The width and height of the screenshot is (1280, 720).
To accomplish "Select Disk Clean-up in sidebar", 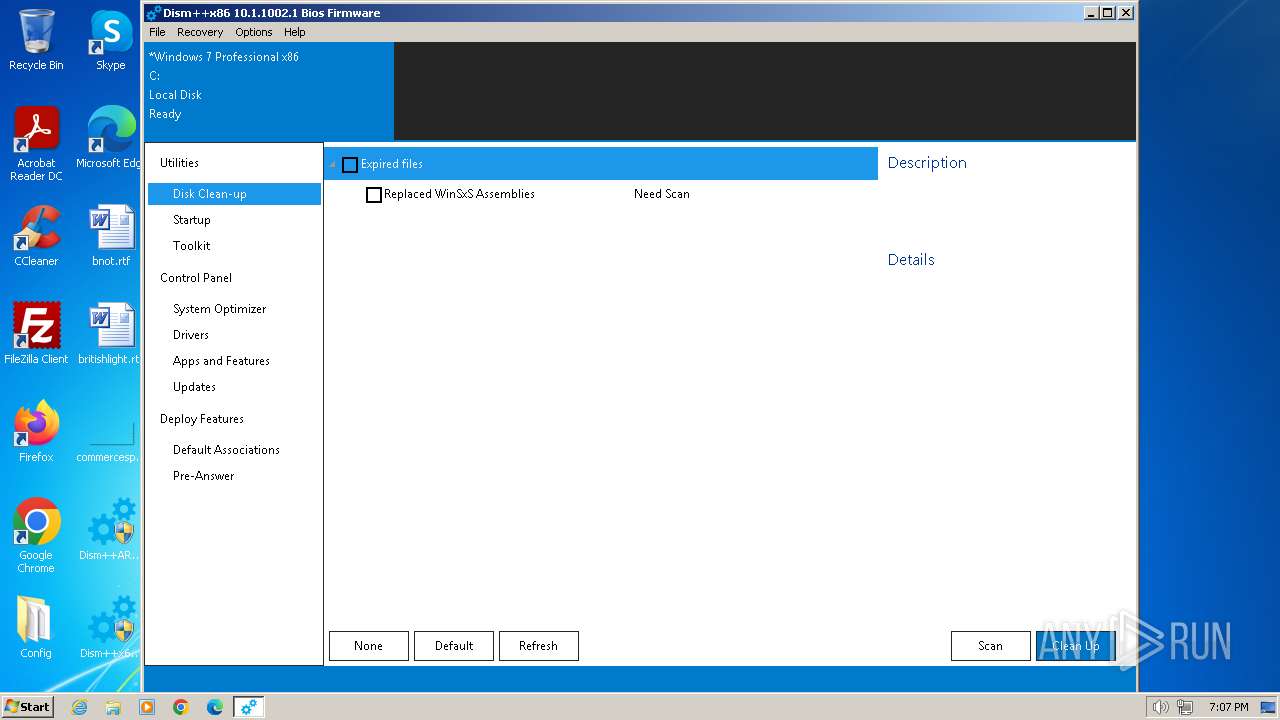I will point(234,194).
